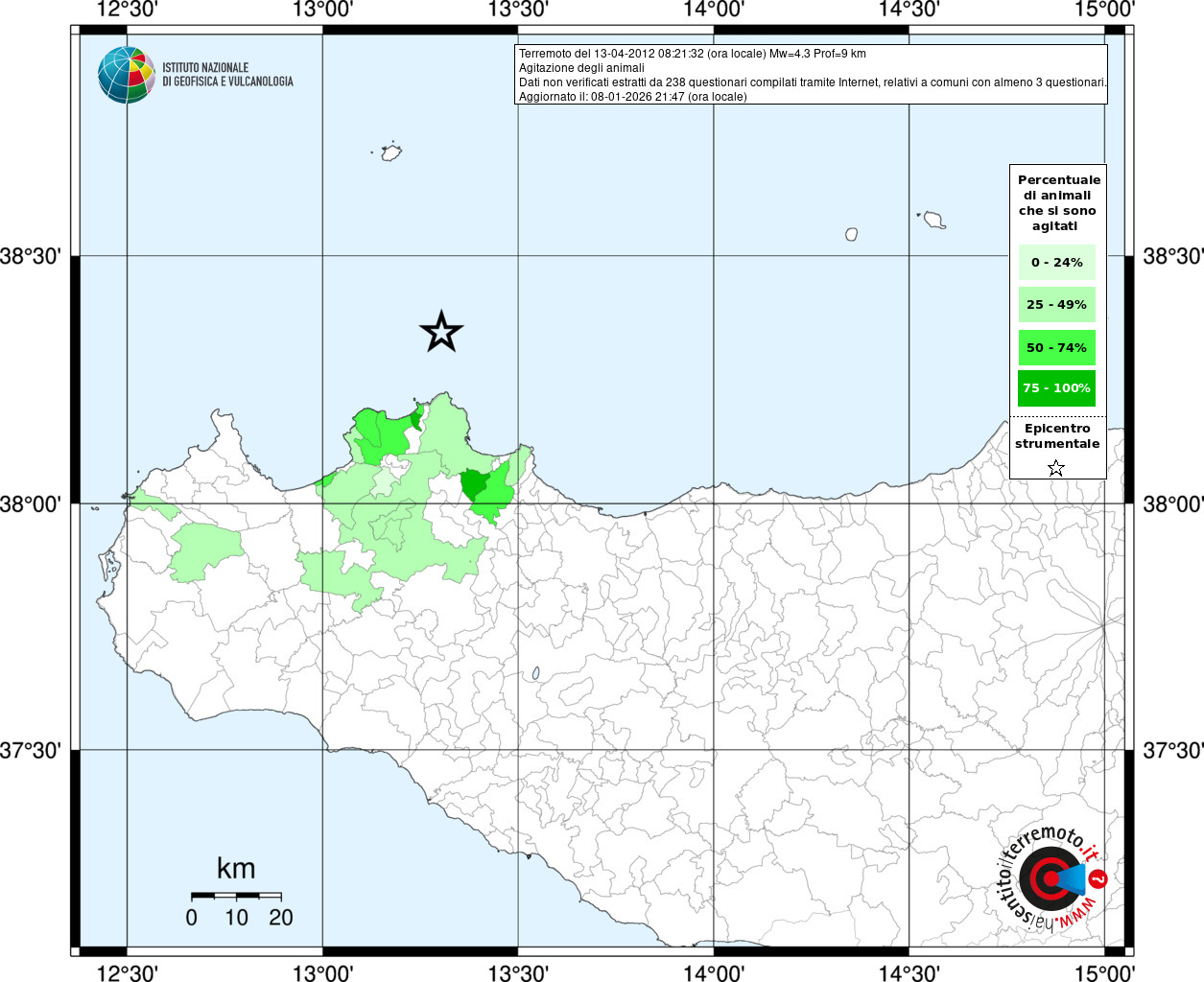The image size is (1204, 982).
Task: Click the Istituto Nazionale di Geofisica text
Action: pos(227,75)
